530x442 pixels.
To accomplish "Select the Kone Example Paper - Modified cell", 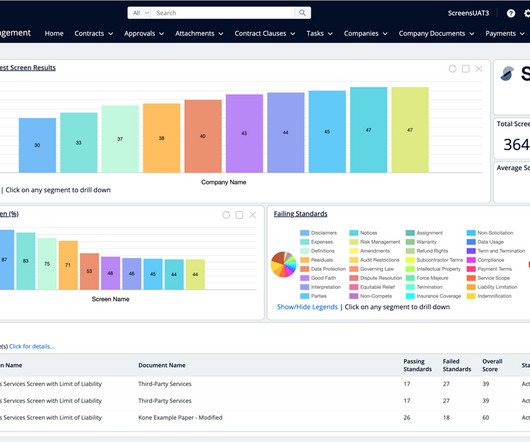I will tap(180, 417).
